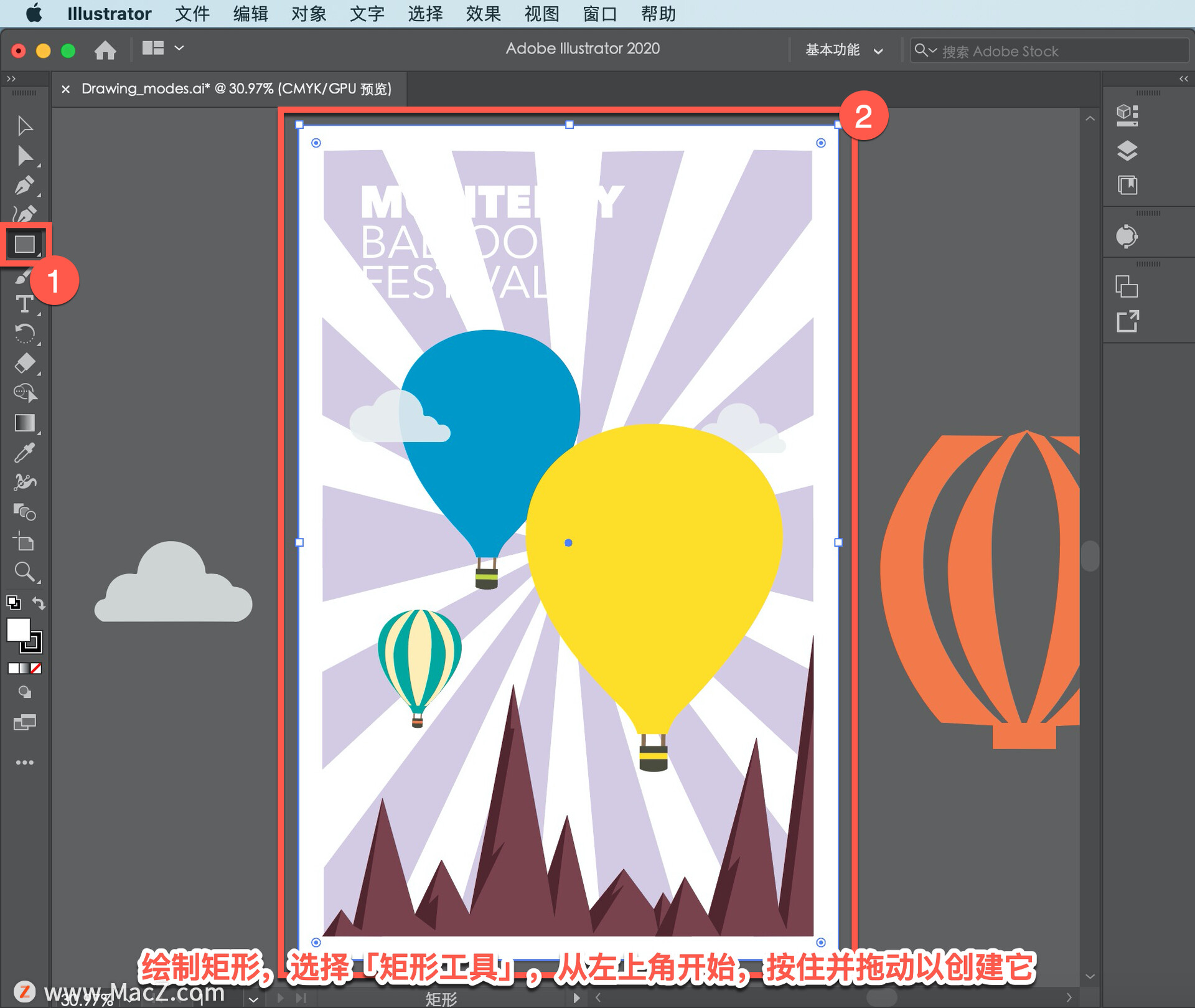Select the Pen tool

(25, 186)
